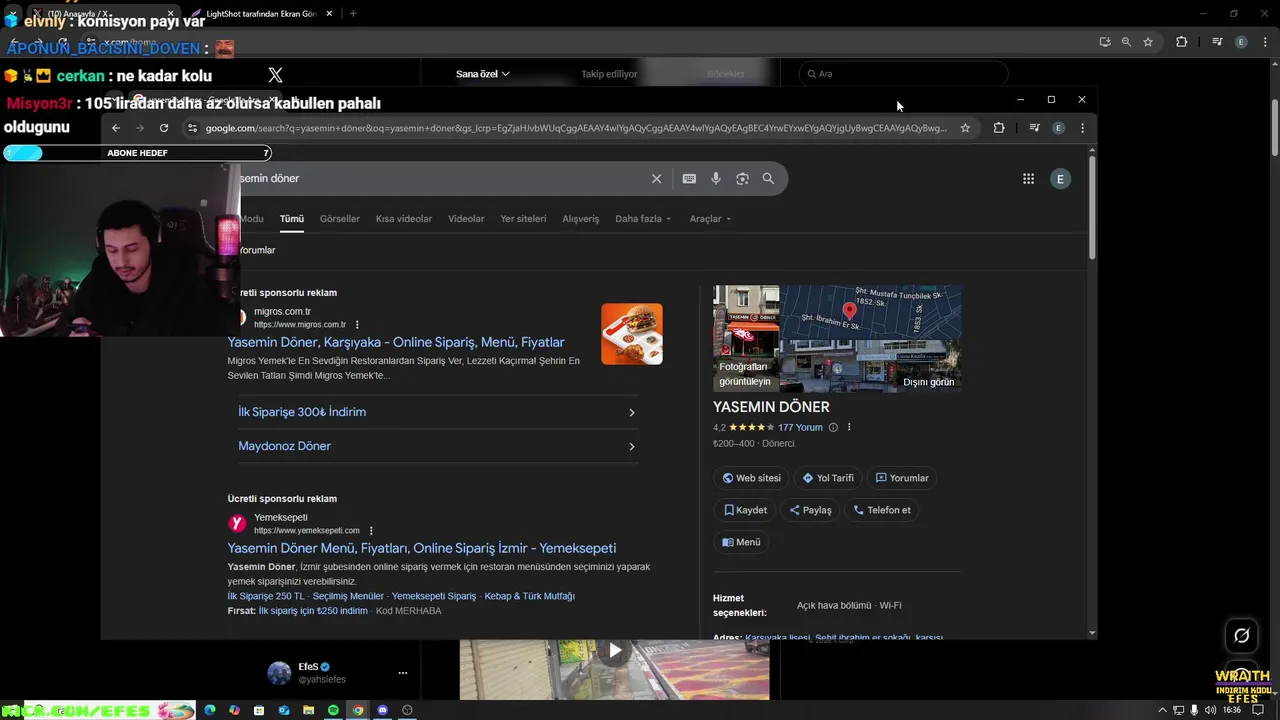
Task: Open Chrome three-dot menu in X window
Action: 1263,42
